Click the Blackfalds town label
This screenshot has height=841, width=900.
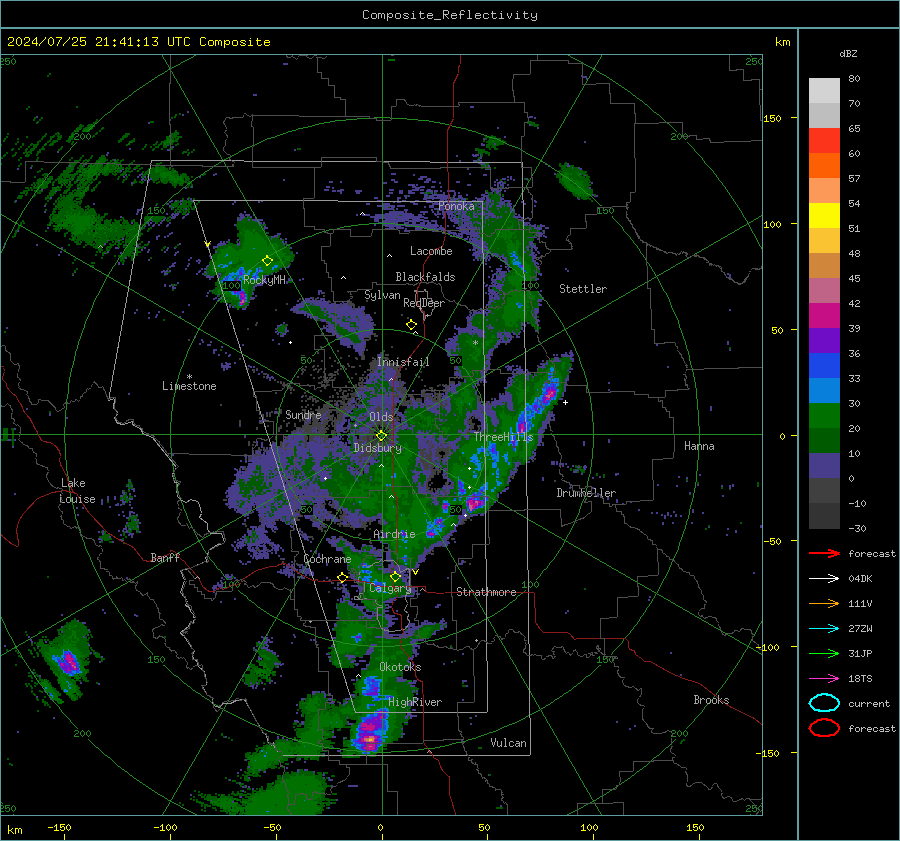[x=425, y=277]
